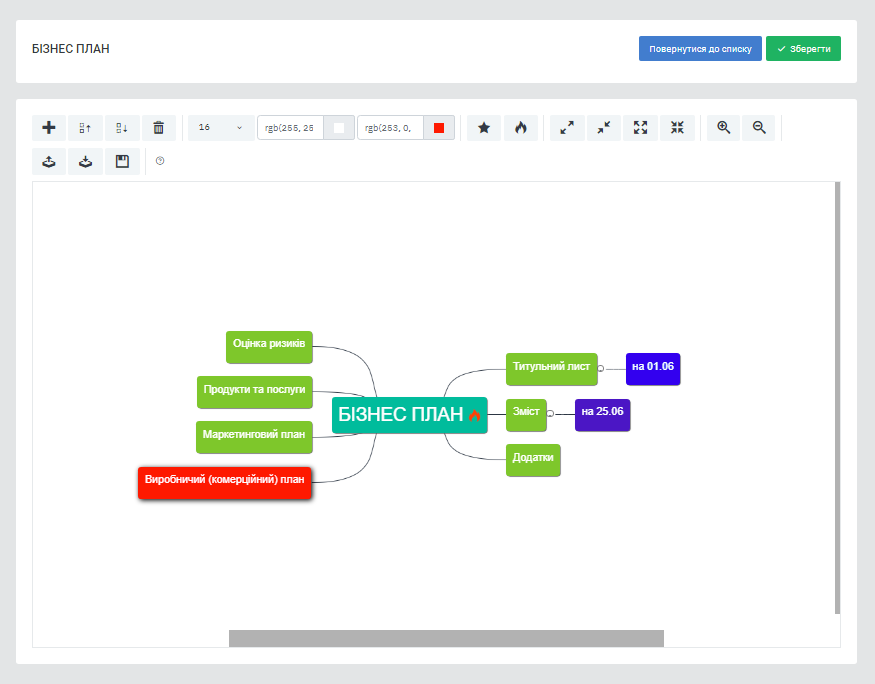Click the red background color swatch
Viewport: 875px width, 684px height.
[x=439, y=128]
